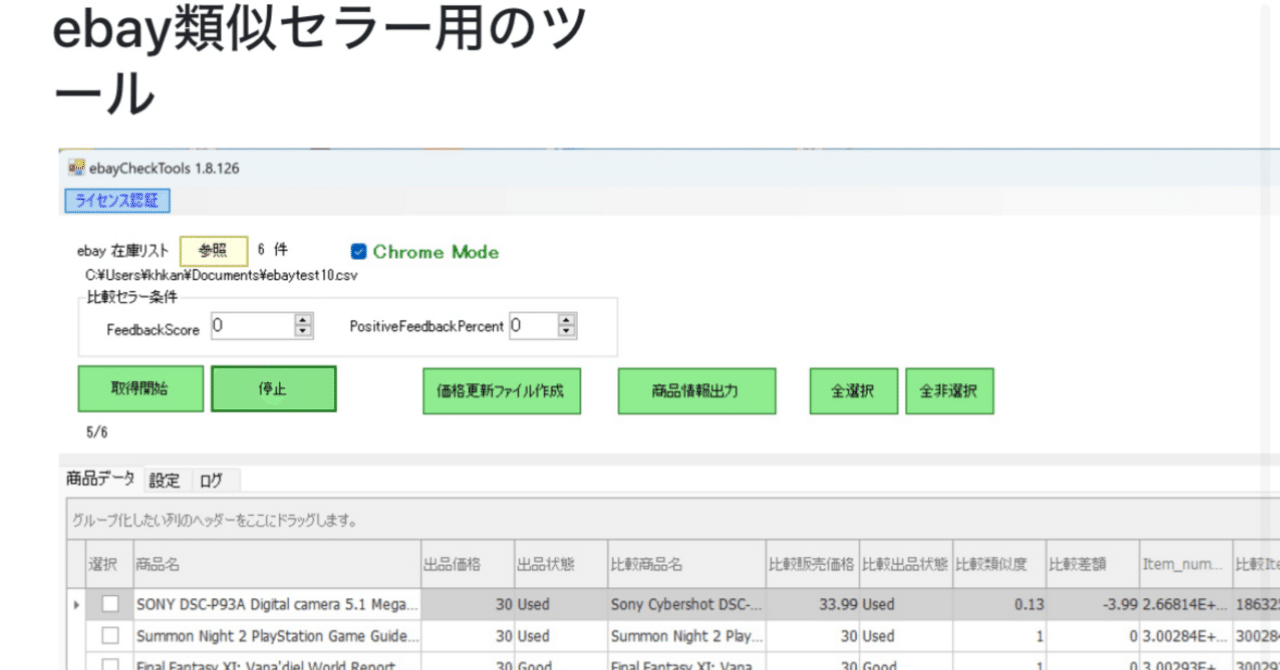Click the 全選択 button
Viewport: 1280px width, 670px height.
(x=852, y=391)
